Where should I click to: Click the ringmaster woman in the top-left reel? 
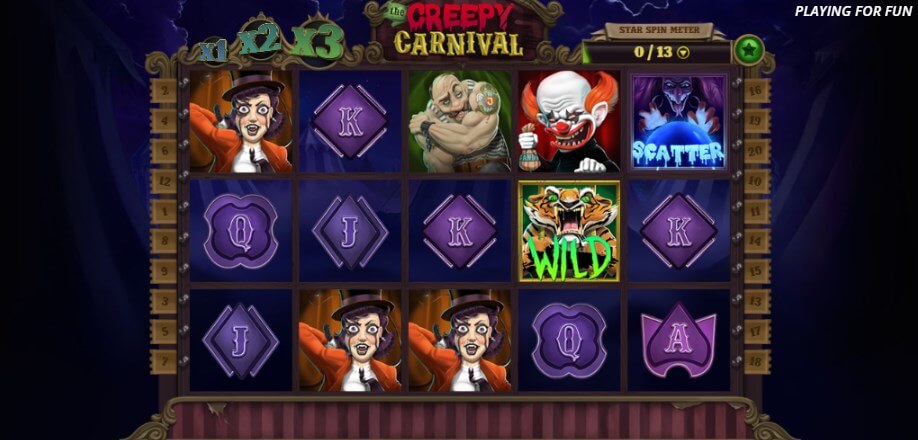pos(240,122)
